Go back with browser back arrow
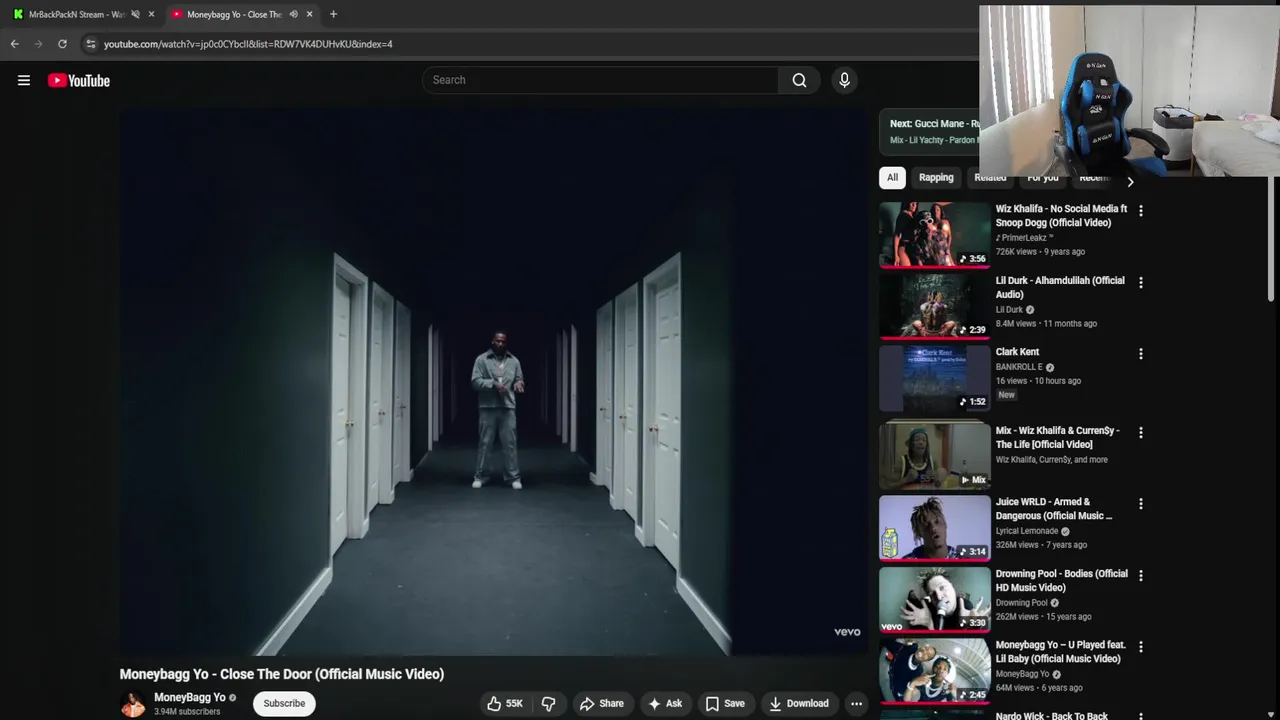The image size is (1280, 720). tap(14, 44)
